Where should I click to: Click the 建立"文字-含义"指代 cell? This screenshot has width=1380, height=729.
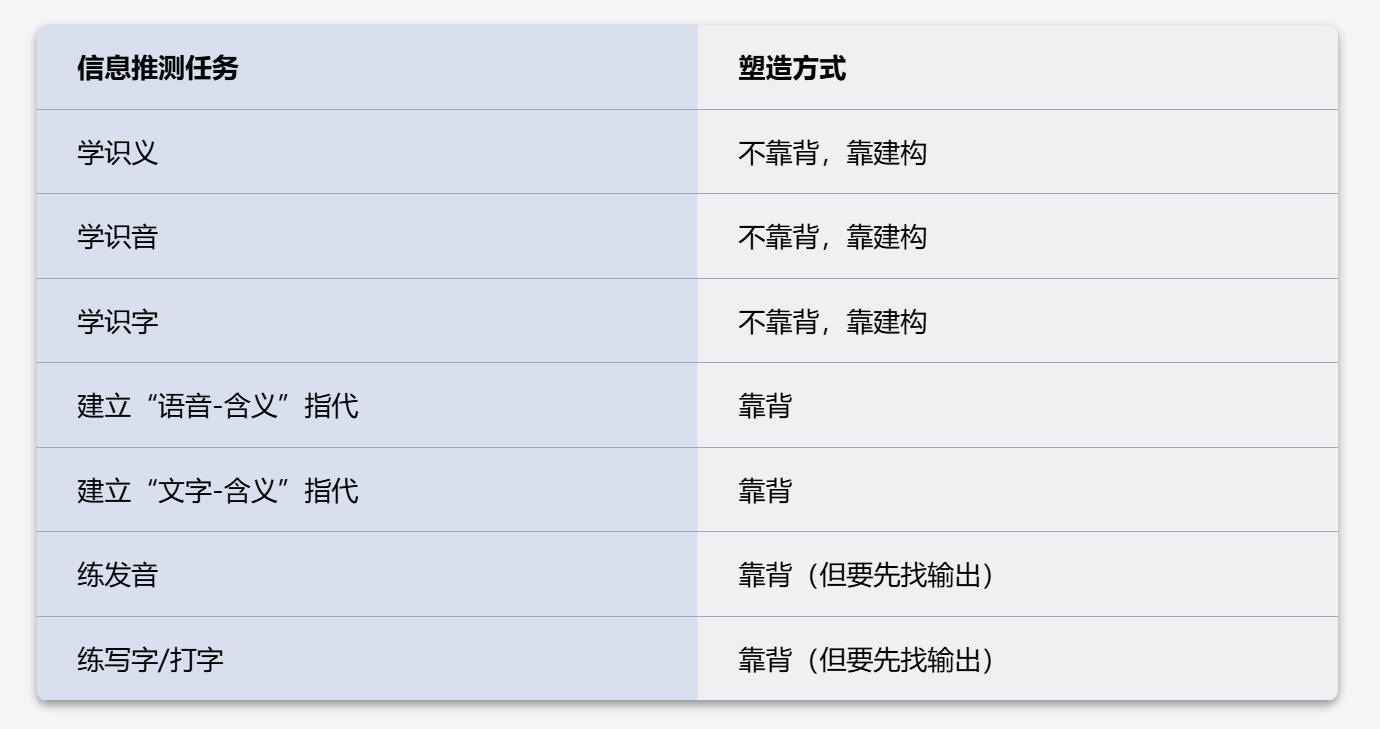pos(367,490)
